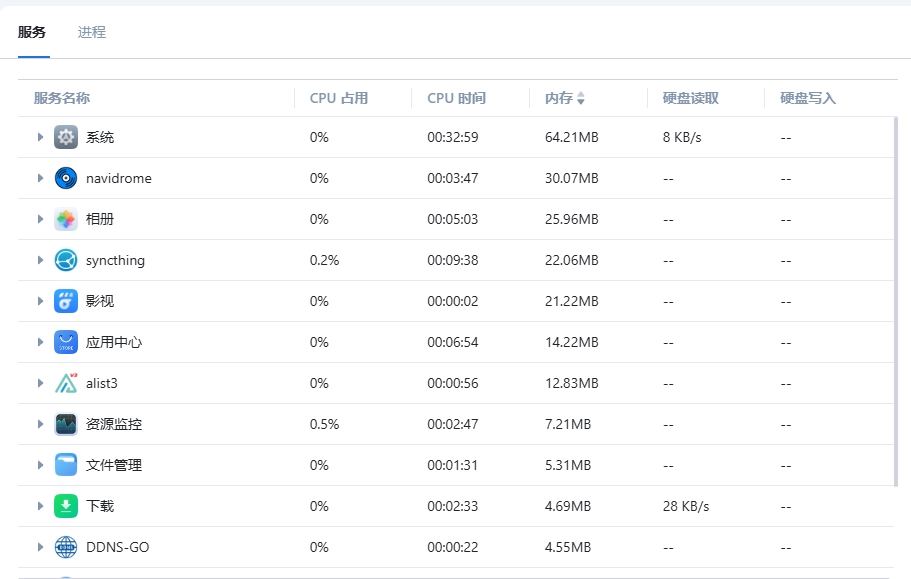This screenshot has width=911, height=579.
Task: Click the 12.83MB memory value
Action: pyautogui.click(x=572, y=383)
